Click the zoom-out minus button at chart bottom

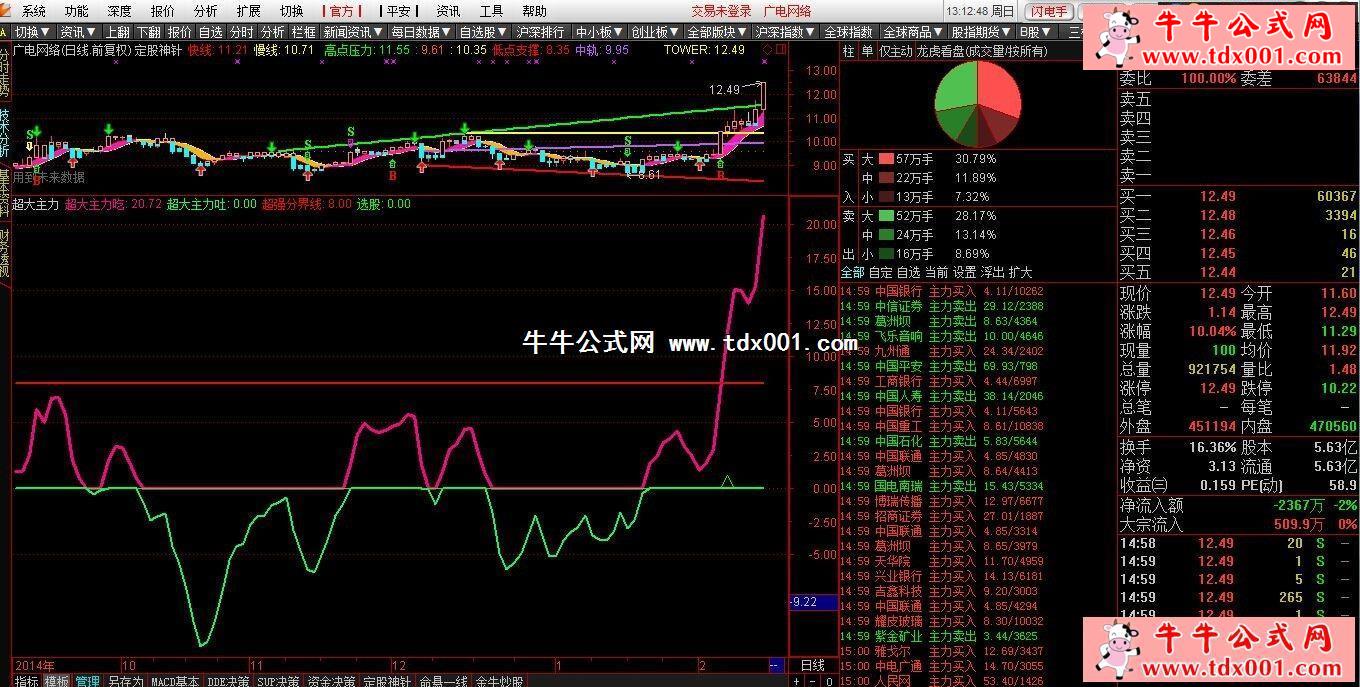pyautogui.click(x=813, y=681)
